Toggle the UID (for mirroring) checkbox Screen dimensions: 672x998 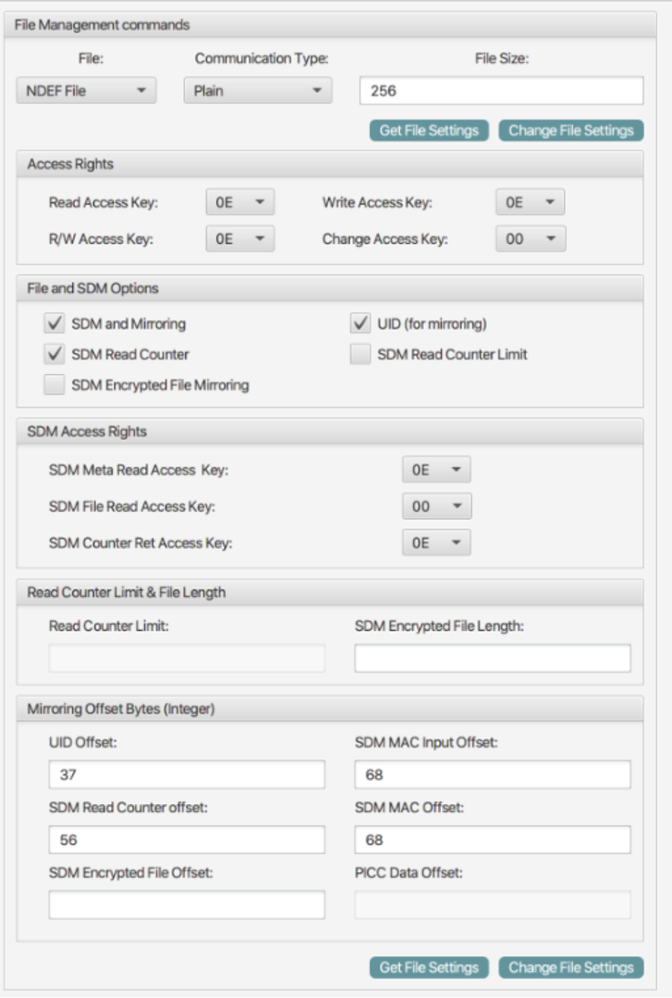click(361, 324)
